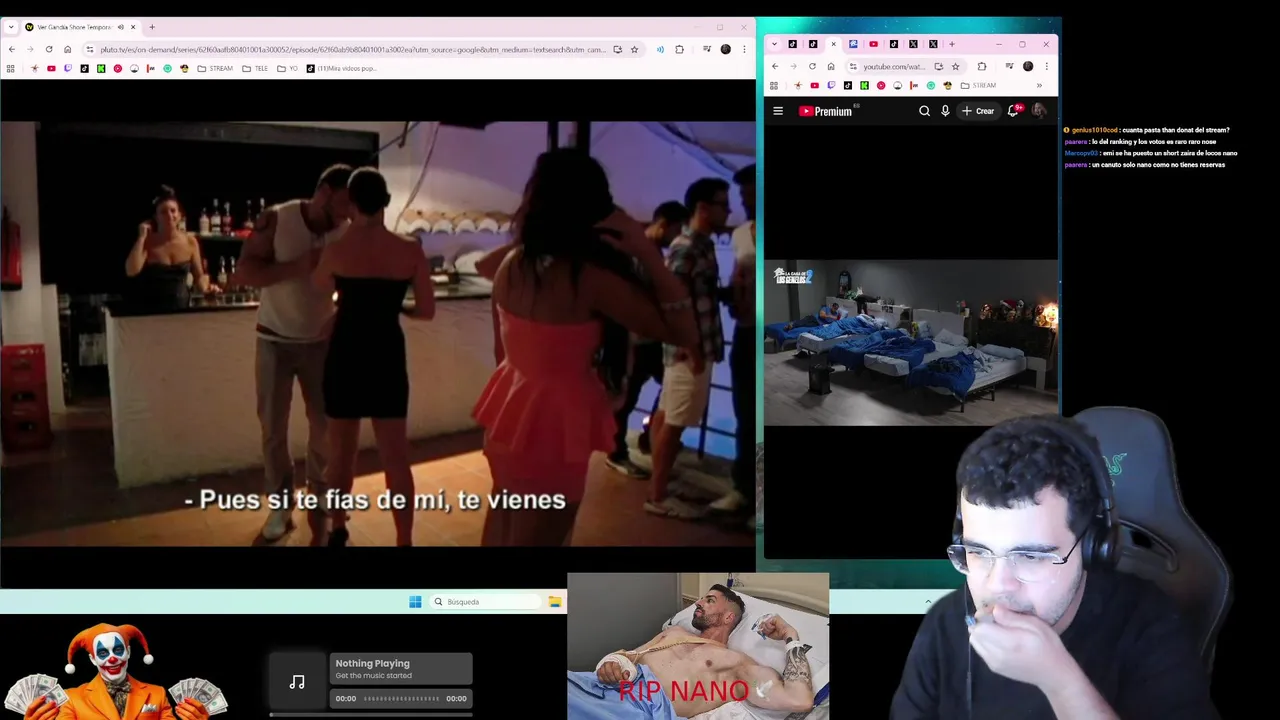Screen dimensions: 1280x720
Task: Click the taskbar Búsqueda search box
Action: 486,602
